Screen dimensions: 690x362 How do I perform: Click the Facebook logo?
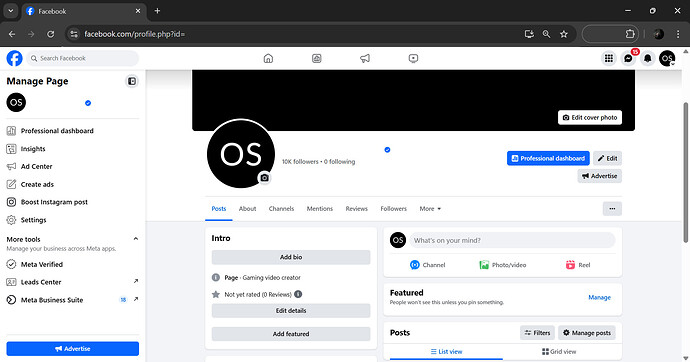(x=15, y=58)
